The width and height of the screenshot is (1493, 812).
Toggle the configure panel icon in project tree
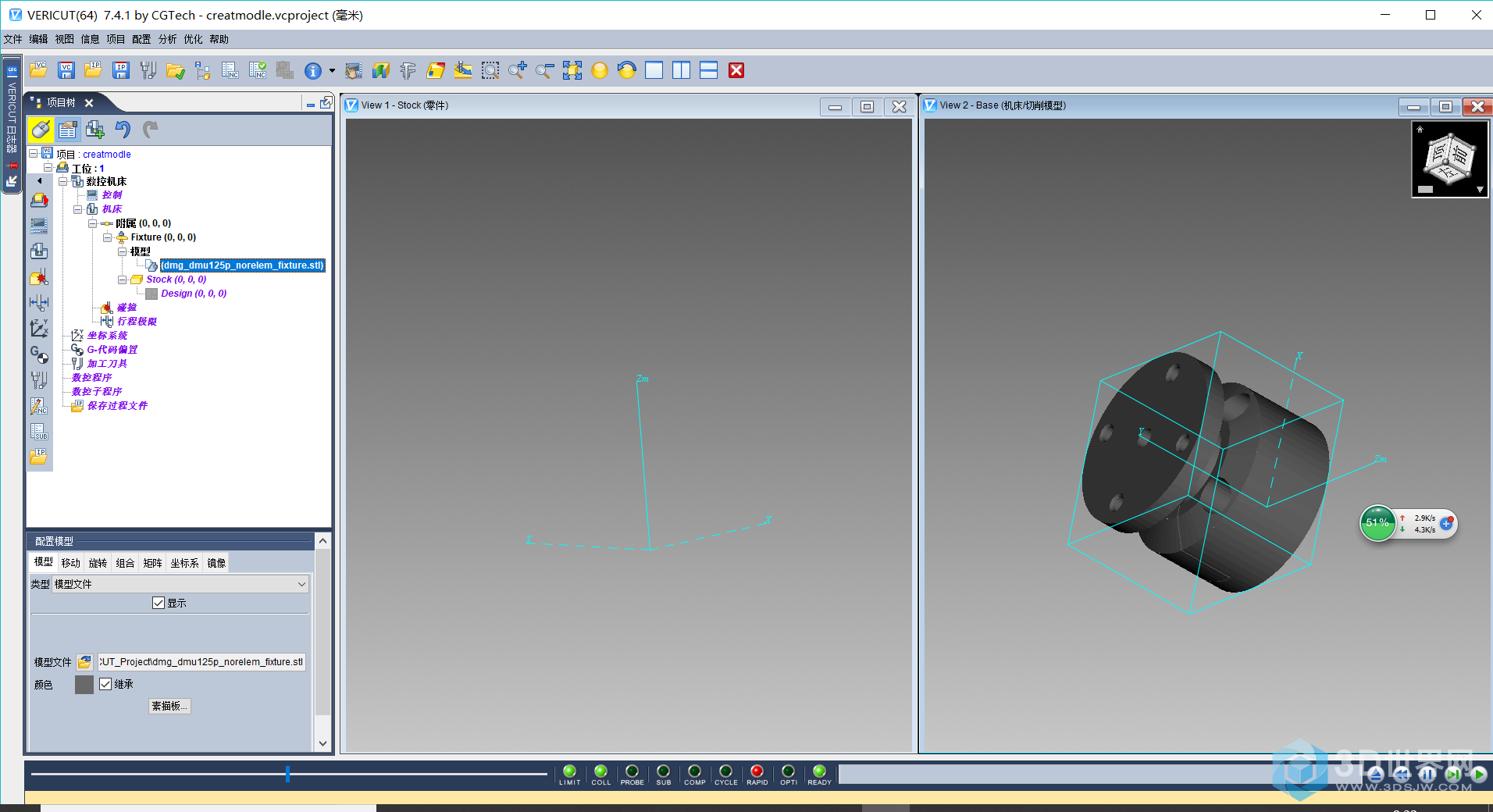(x=68, y=129)
